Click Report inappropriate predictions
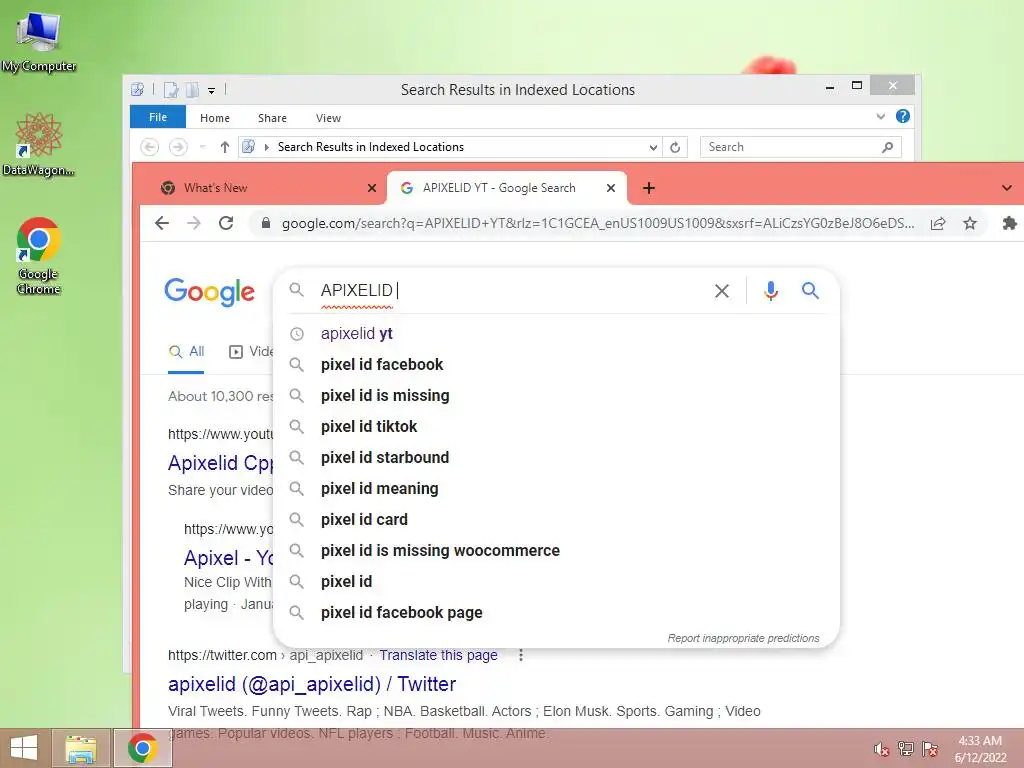1024x768 pixels. [x=743, y=638]
